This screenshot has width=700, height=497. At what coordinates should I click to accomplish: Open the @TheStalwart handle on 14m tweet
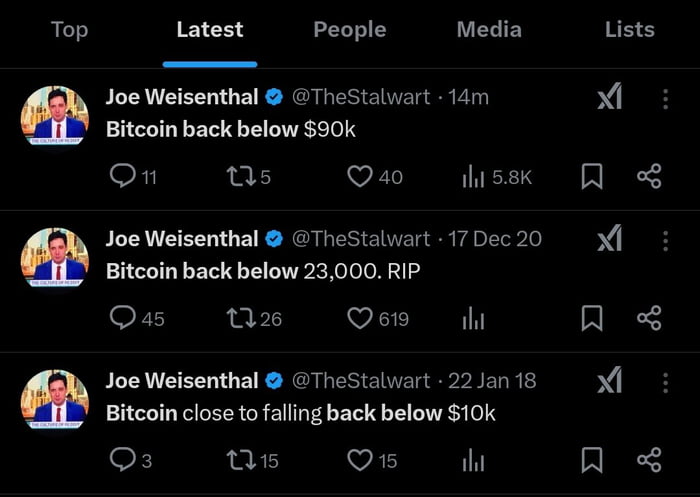coord(361,97)
